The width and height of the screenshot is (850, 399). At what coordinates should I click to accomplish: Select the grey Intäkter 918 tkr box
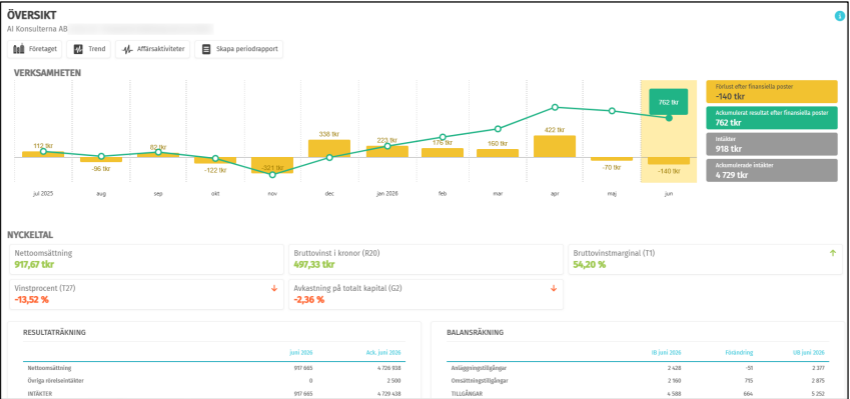click(x=771, y=144)
